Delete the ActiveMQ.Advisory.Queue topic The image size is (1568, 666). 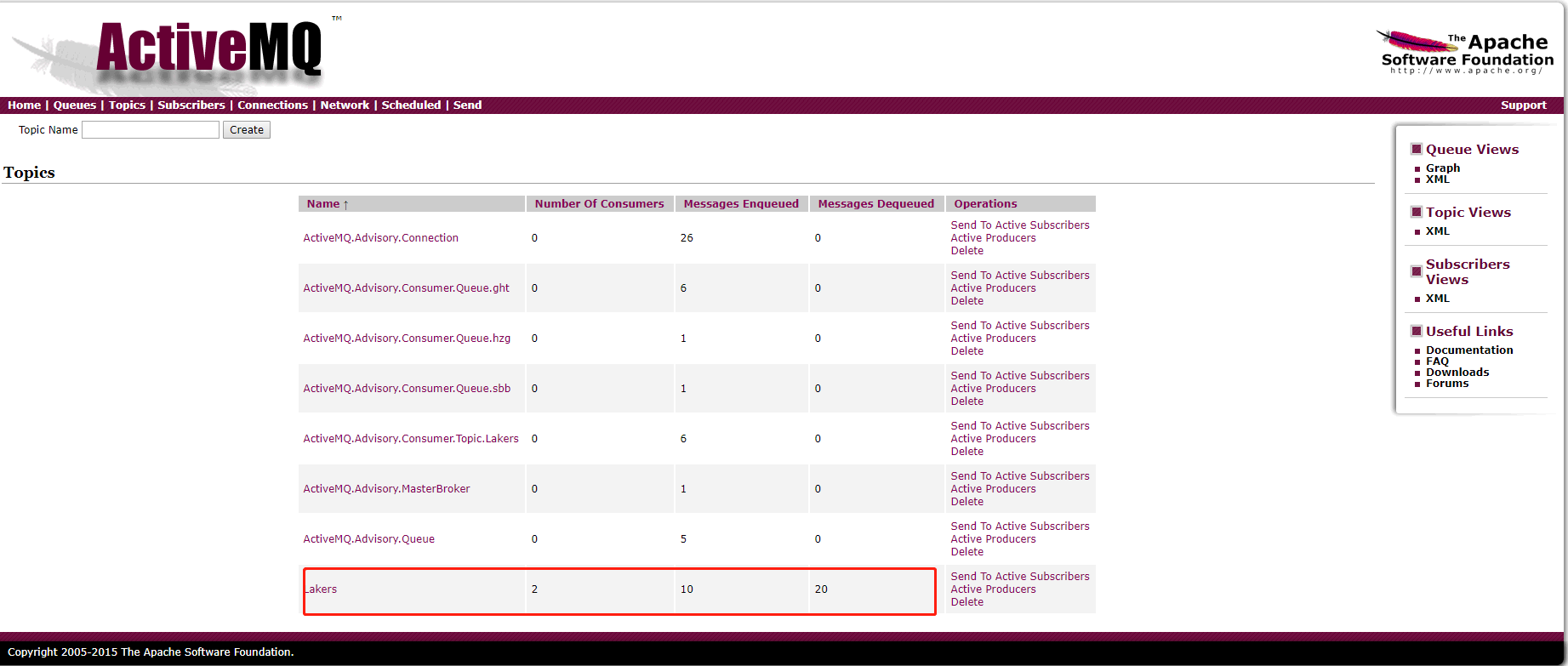pos(967,552)
